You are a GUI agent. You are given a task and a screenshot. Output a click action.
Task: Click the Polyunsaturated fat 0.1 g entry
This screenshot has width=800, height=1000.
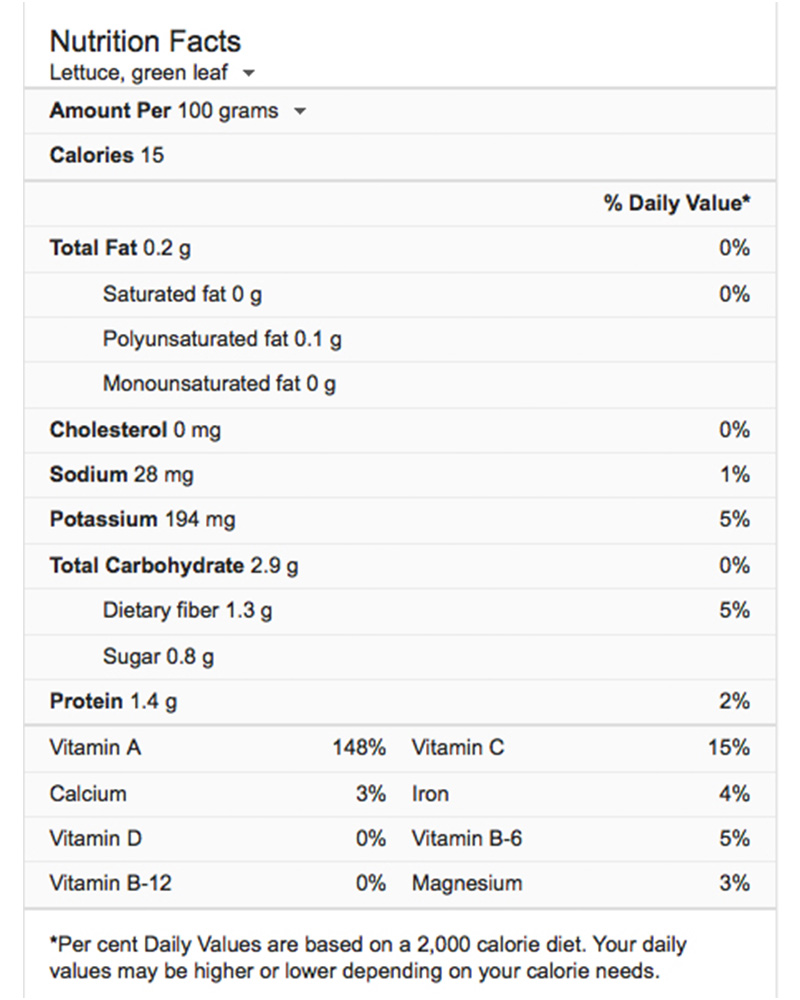click(x=222, y=339)
